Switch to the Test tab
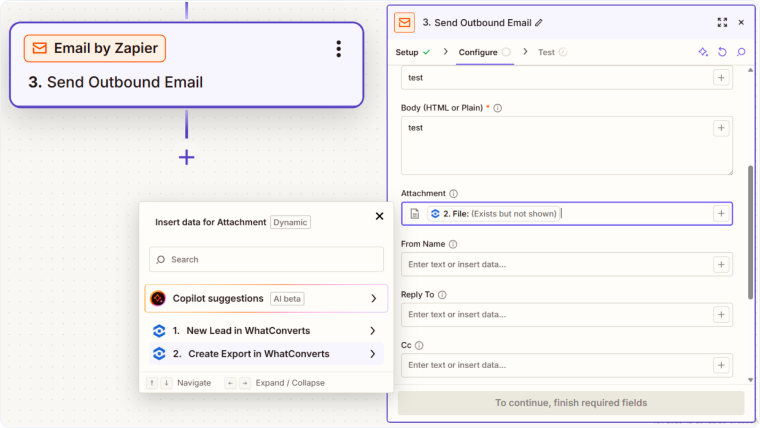Image resolution: width=760 pixels, height=428 pixels. 552,52
